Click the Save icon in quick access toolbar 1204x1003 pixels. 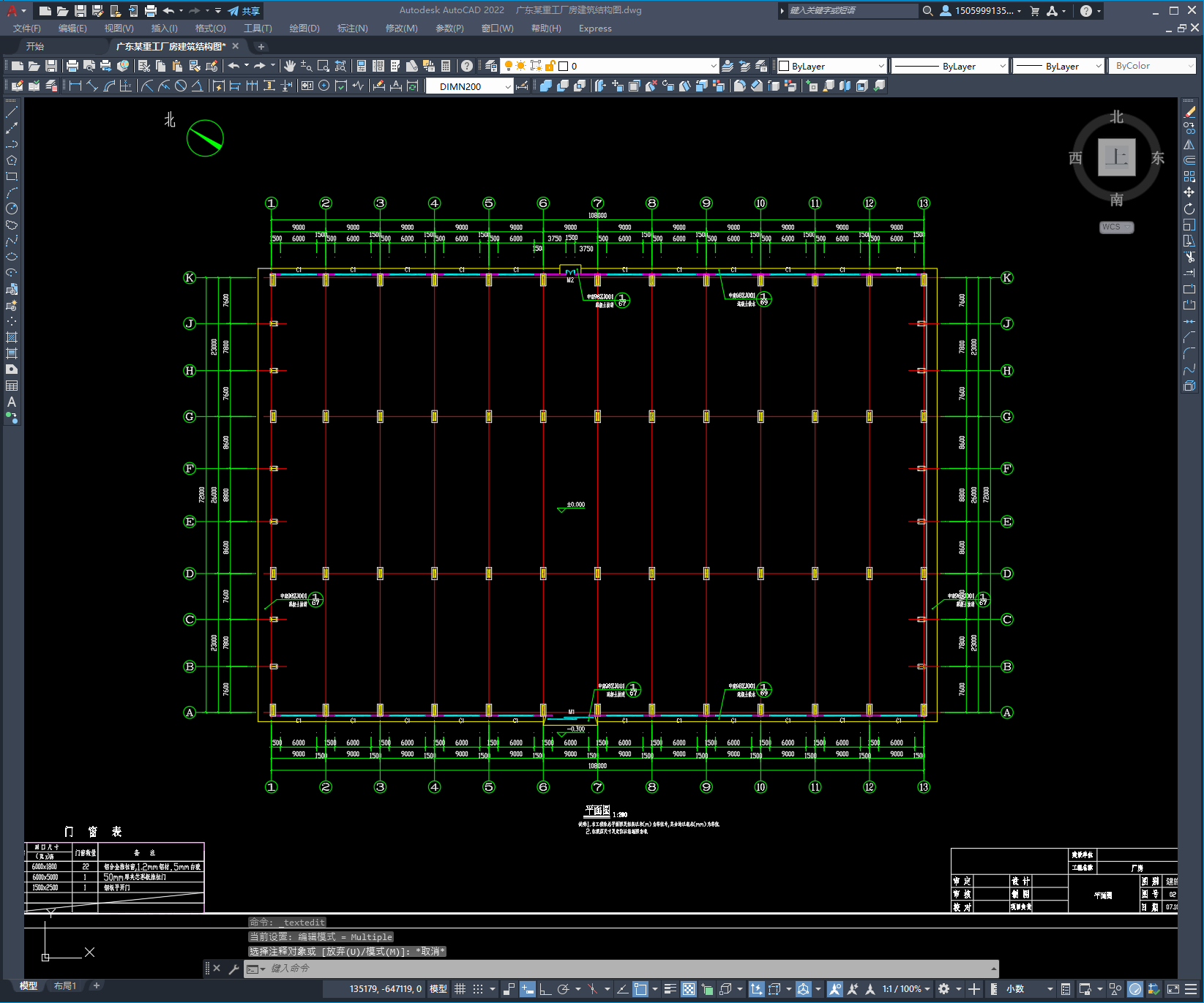click(x=81, y=11)
